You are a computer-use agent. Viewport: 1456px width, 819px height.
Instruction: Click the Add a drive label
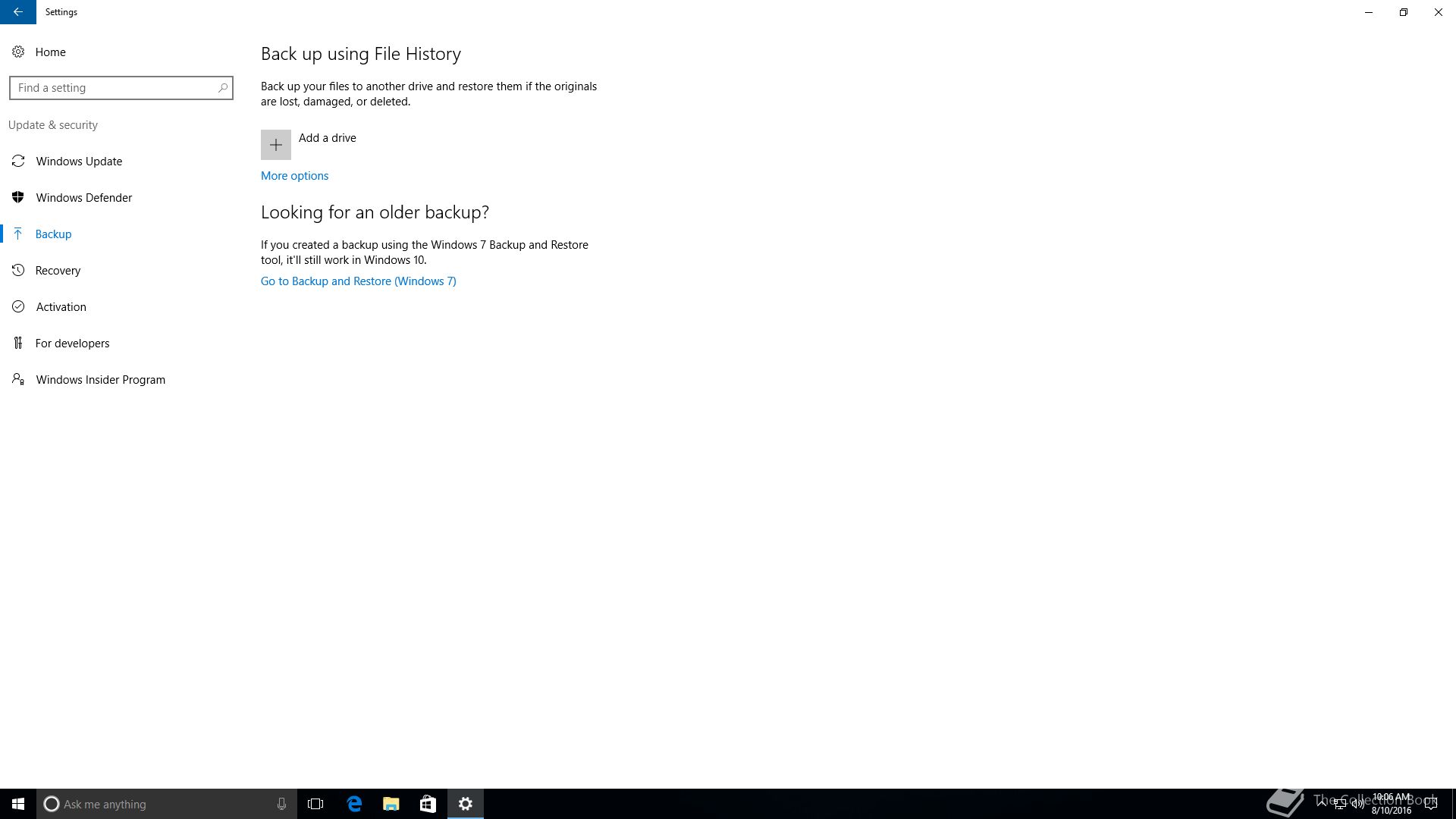point(327,138)
